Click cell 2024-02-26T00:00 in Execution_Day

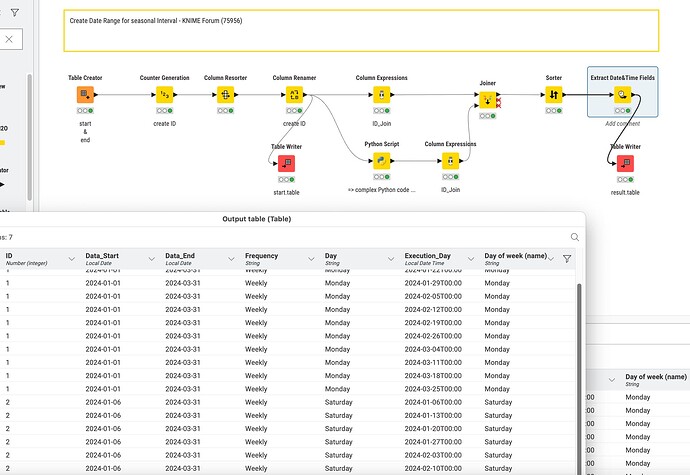[x=433, y=336]
